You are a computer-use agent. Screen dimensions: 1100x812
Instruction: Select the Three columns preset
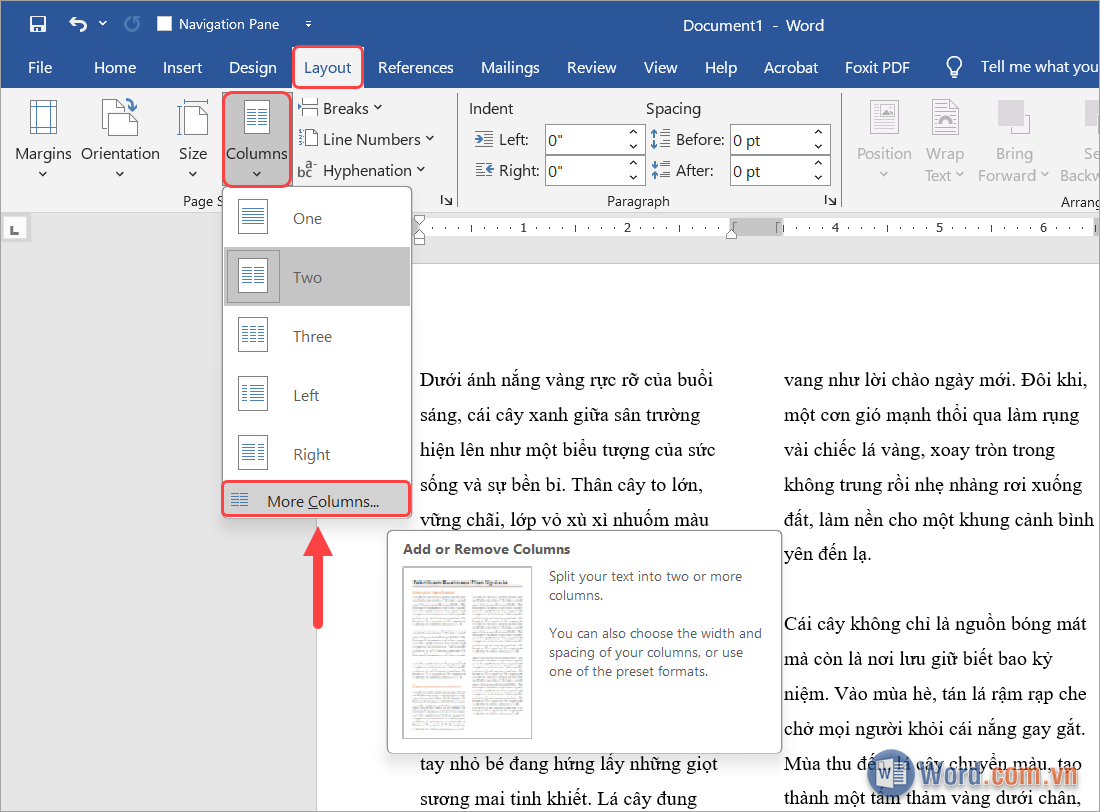point(315,335)
